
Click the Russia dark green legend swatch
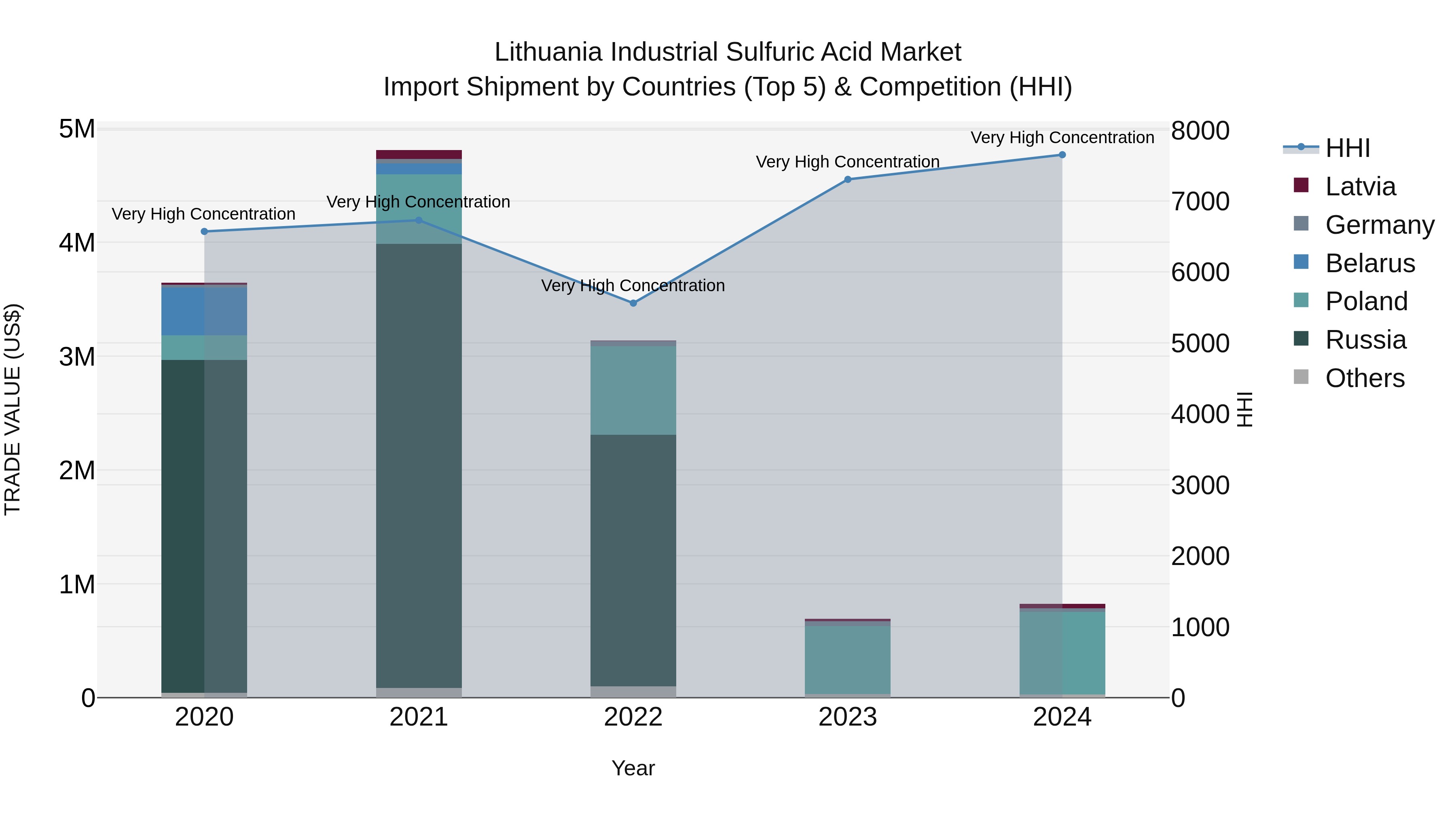click(x=1301, y=339)
